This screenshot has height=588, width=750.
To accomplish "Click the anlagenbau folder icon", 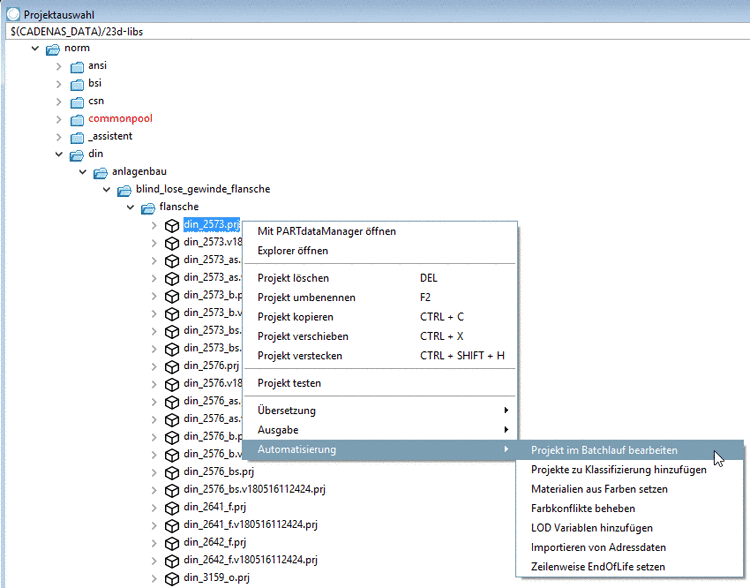I will pos(100,173).
